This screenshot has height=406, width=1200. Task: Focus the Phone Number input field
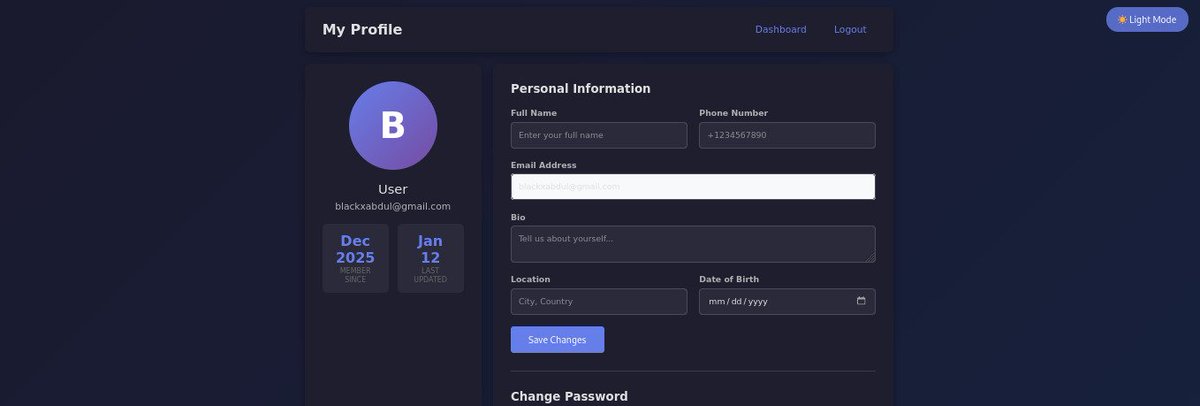pyautogui.click(x=787, y=135)
